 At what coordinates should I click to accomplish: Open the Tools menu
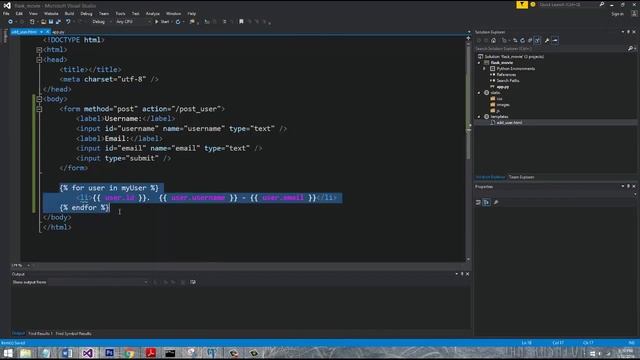[x=120, y=13]
